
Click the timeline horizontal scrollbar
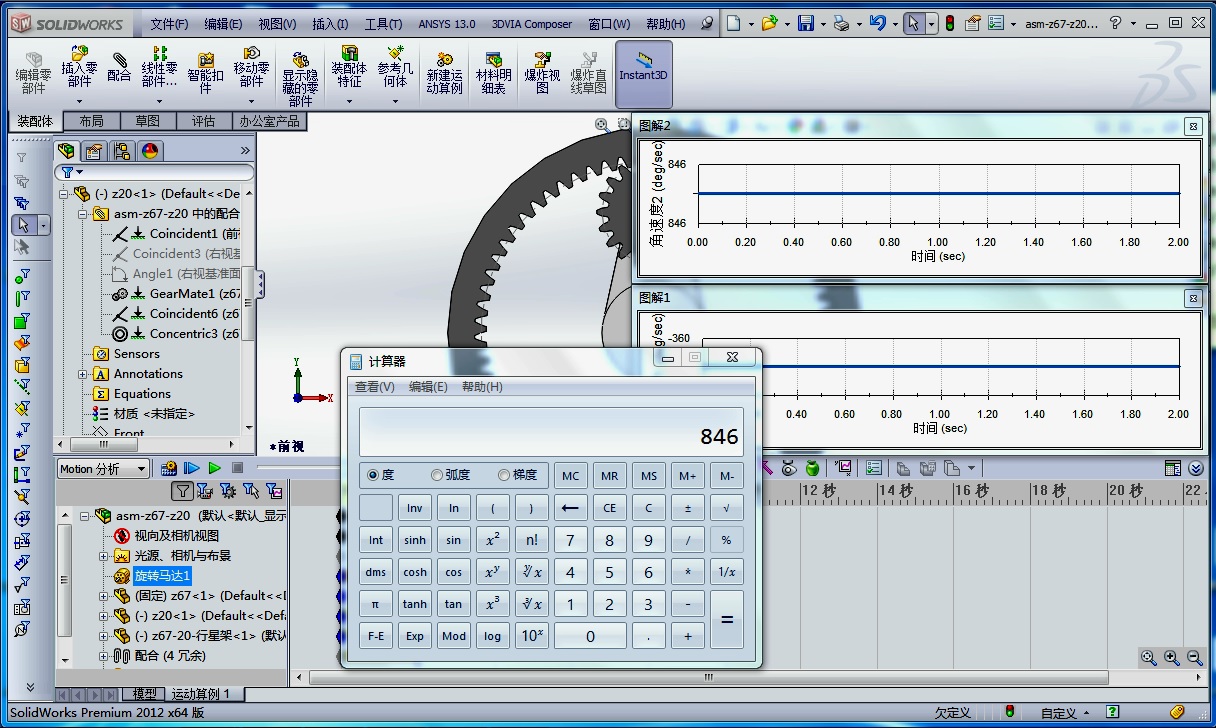[710, 677]
